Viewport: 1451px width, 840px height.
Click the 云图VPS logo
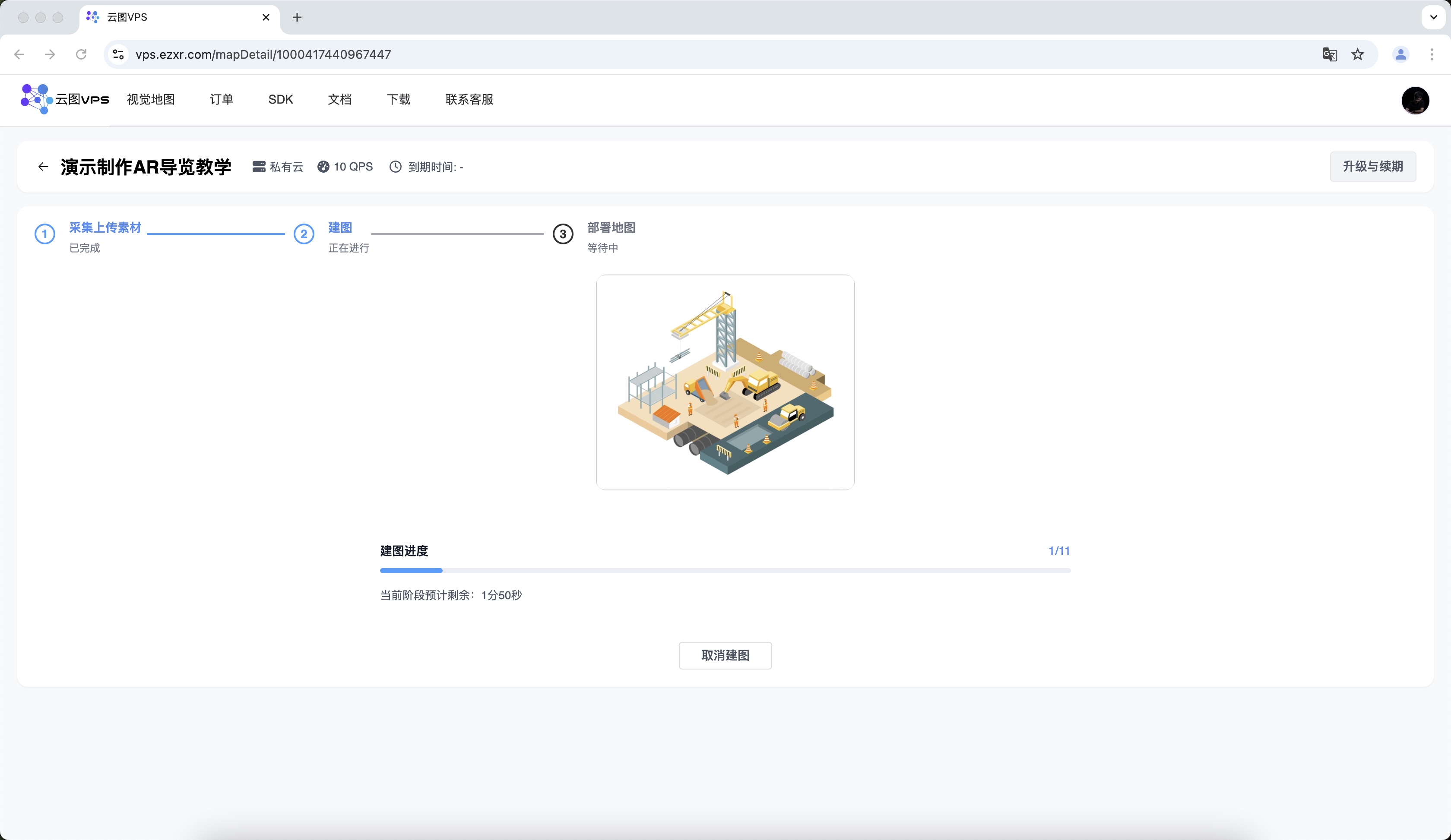click(x=64, y=99)
